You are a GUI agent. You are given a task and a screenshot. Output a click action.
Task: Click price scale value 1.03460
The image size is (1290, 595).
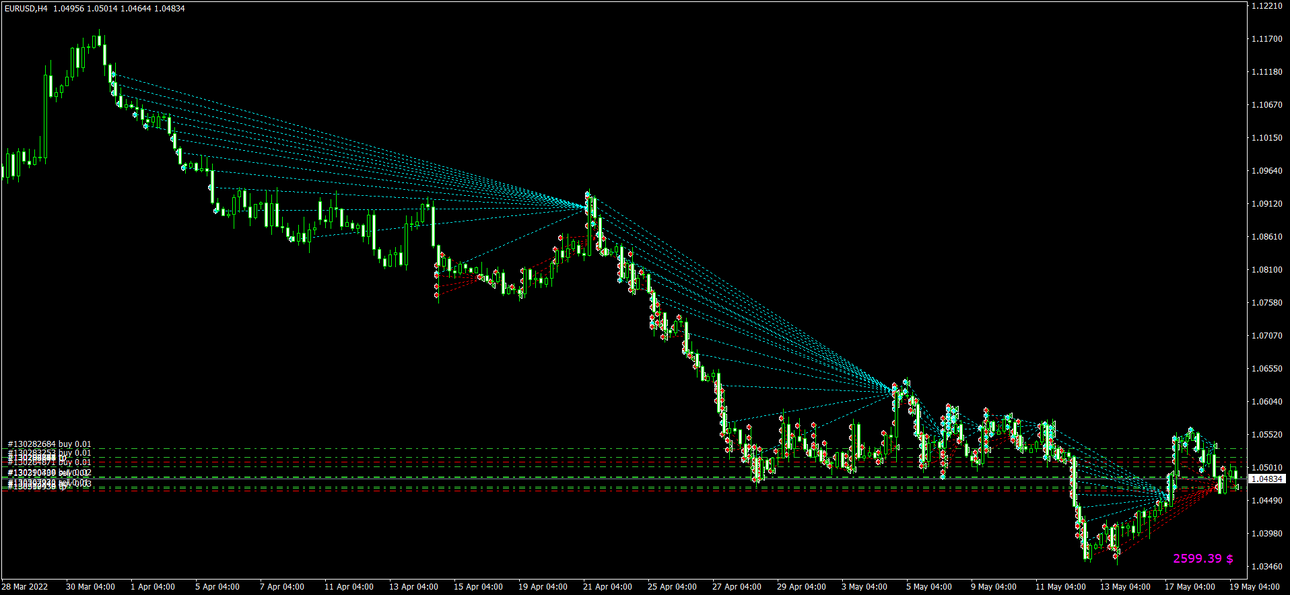(1266, 567)
